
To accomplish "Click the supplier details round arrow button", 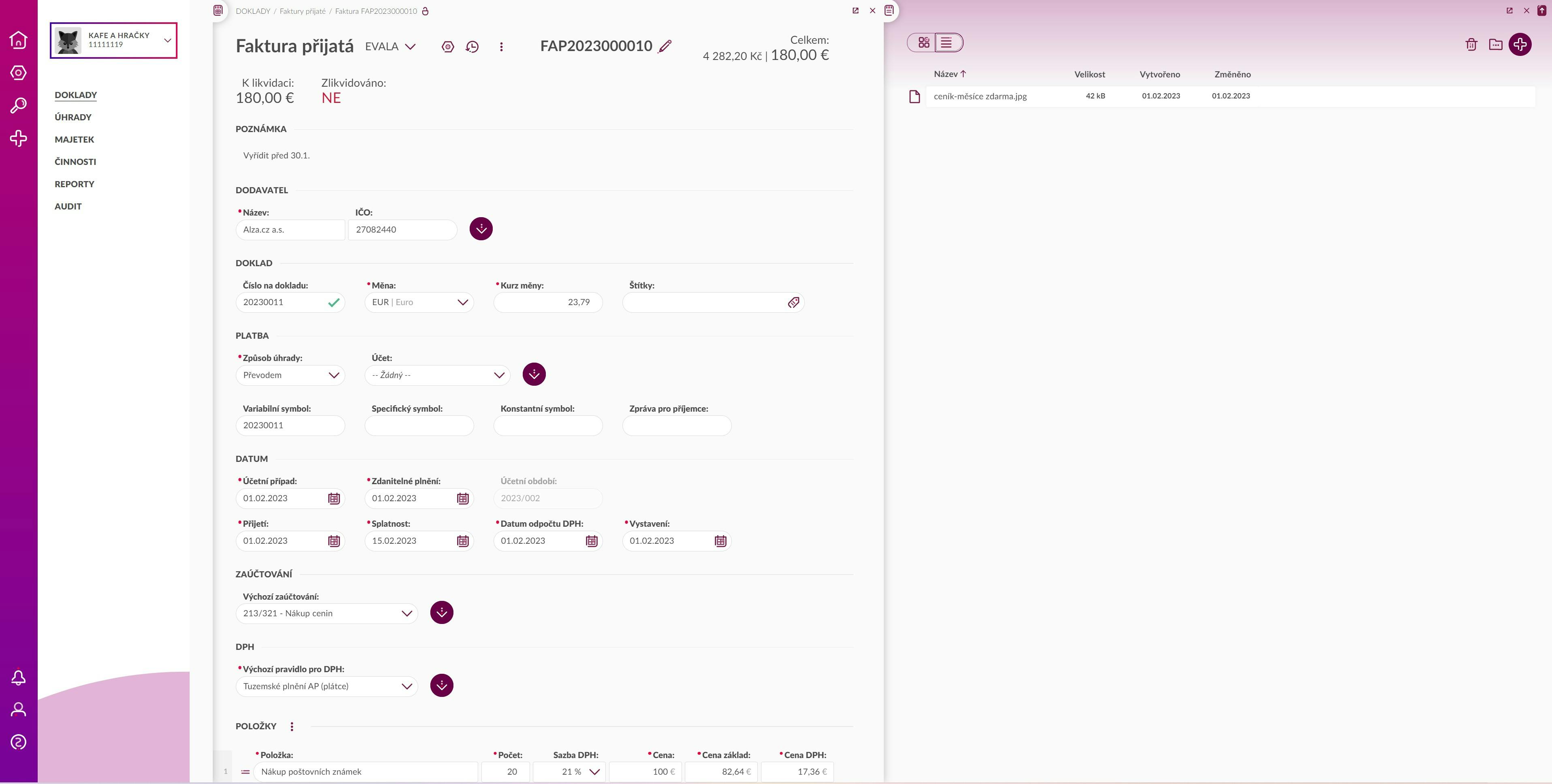I will (481, 229).
